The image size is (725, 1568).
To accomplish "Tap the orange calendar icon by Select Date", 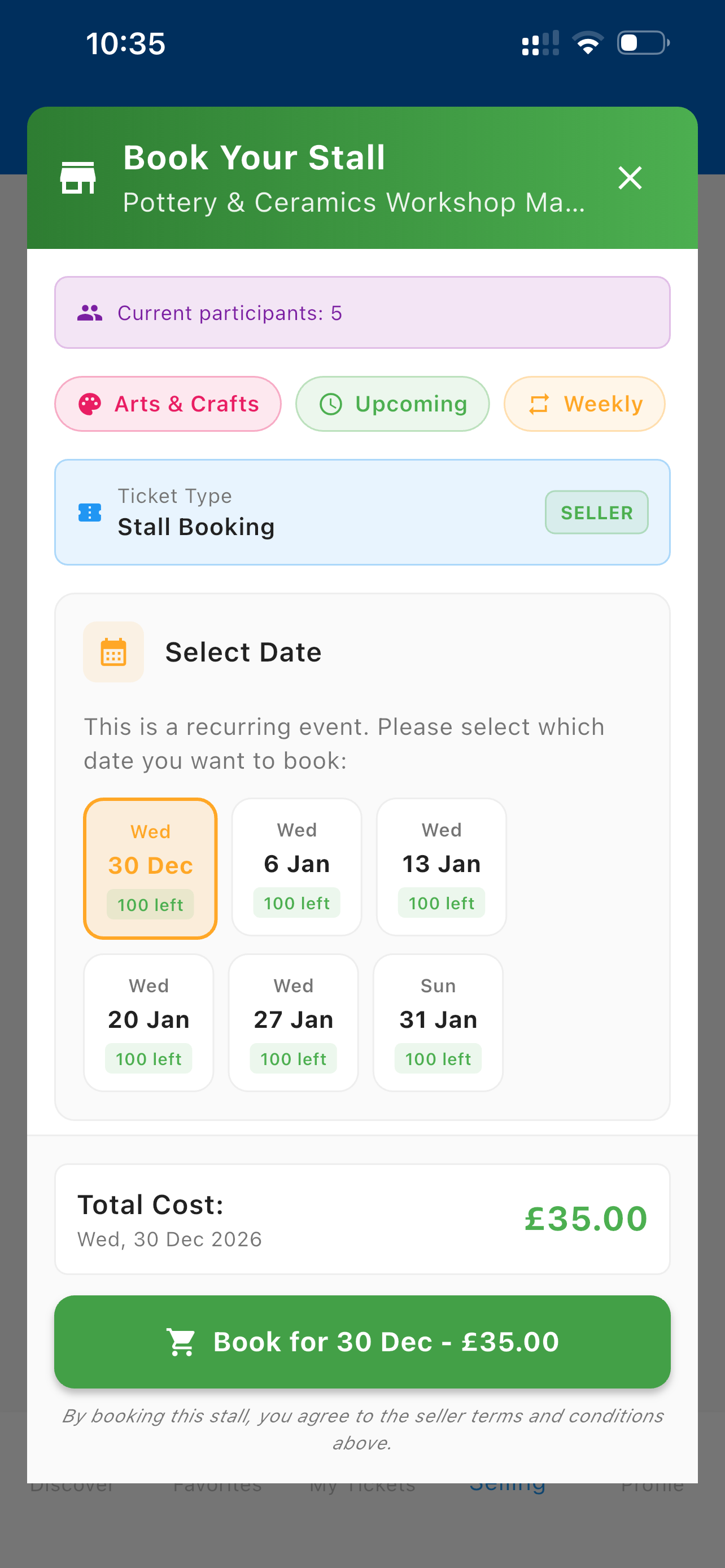I will click(113, 652).
